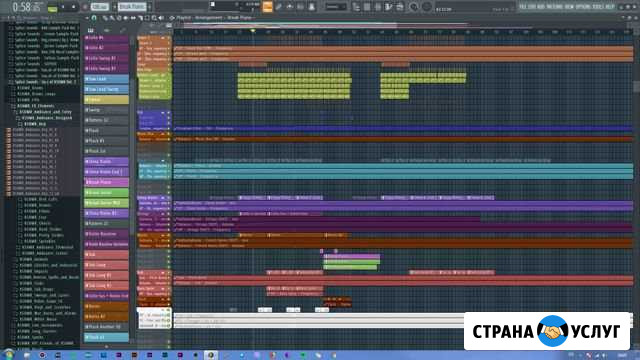Select the playlist Select tool
640x360 pixels.
(x=147, y=18)
